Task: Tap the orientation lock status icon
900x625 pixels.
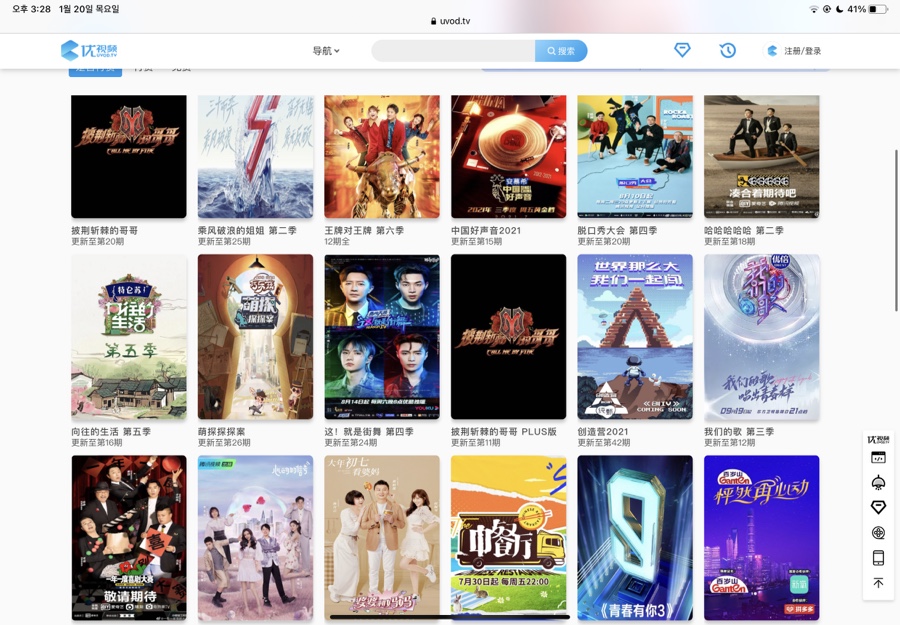Action: (827, 9)
